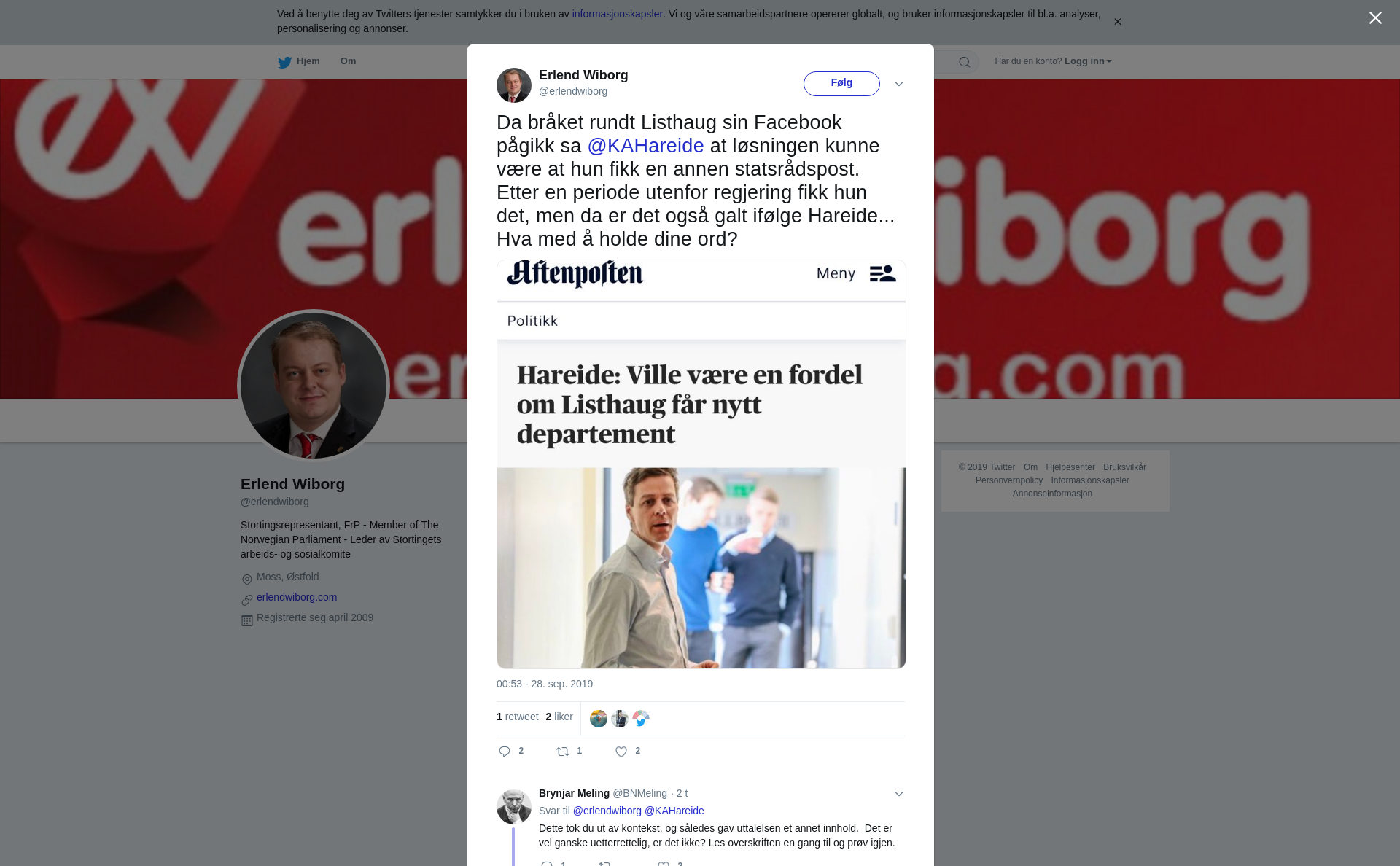Dismiss the cookie notice banner

point(1117,22)
